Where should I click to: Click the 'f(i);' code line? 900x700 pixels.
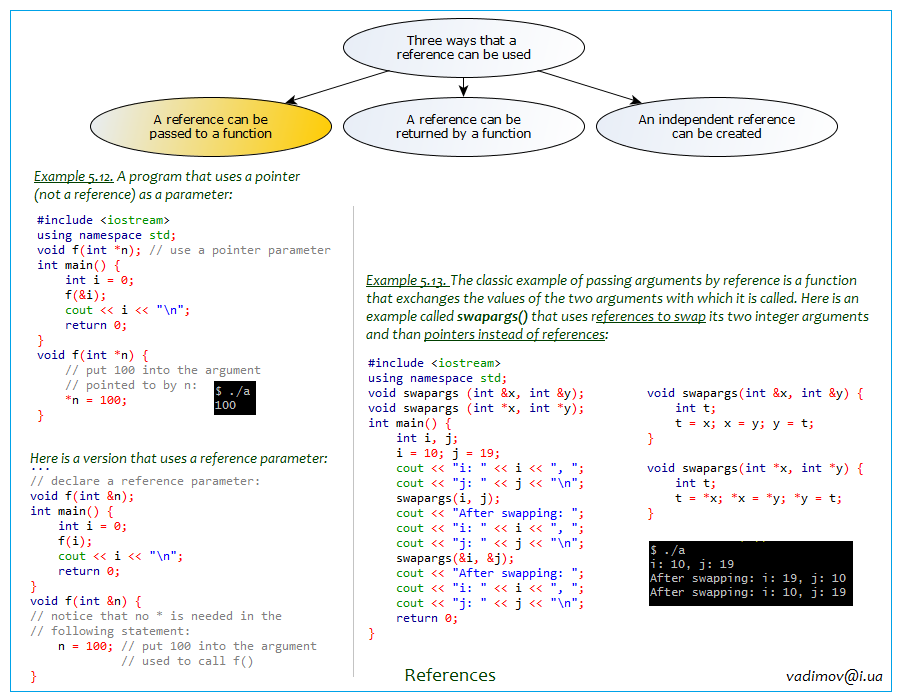(x=75, y=541)
